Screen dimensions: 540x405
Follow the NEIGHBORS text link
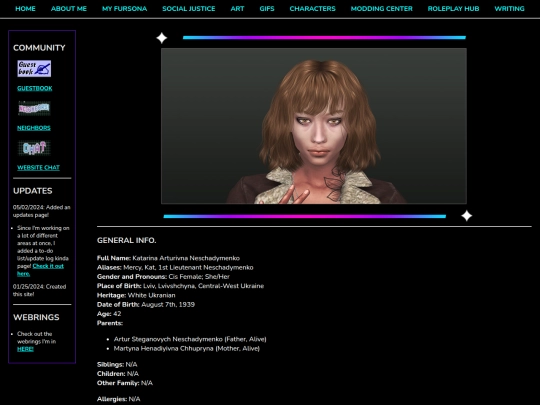click(x=34, y=128)
